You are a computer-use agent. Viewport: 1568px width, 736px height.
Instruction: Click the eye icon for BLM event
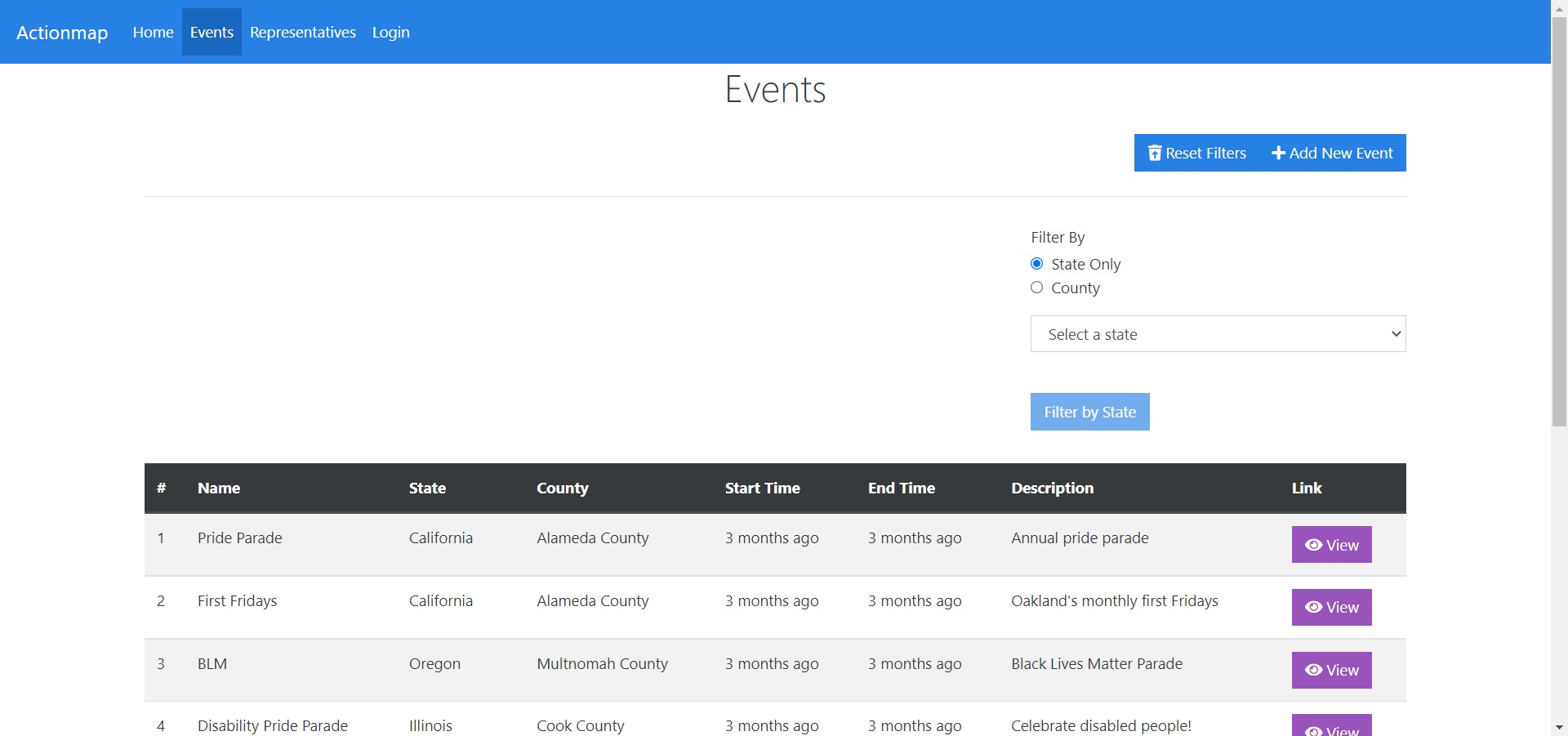click(x=1313, y=670)
